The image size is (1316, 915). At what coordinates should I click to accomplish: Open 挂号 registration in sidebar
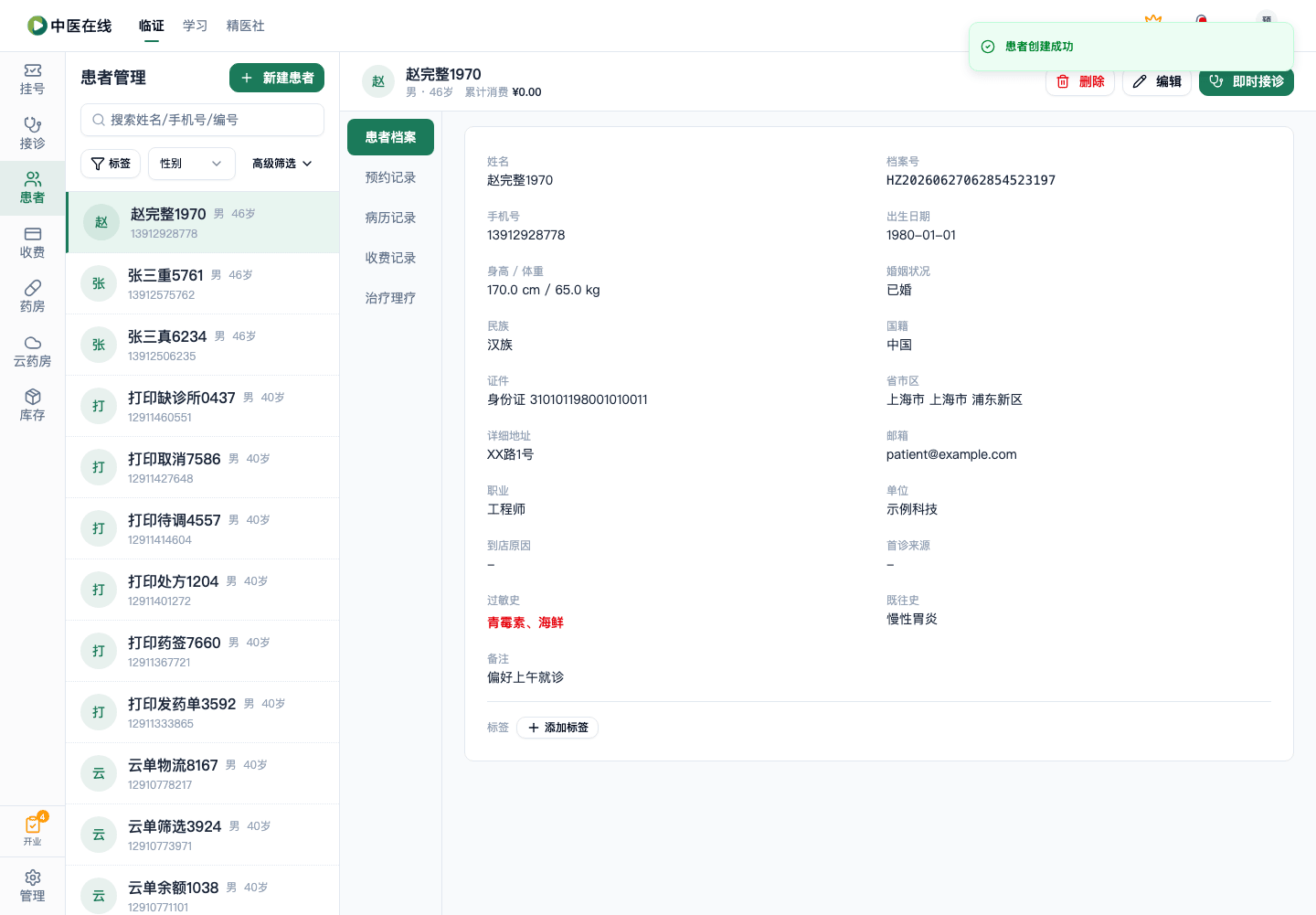[x=32, y=80]
